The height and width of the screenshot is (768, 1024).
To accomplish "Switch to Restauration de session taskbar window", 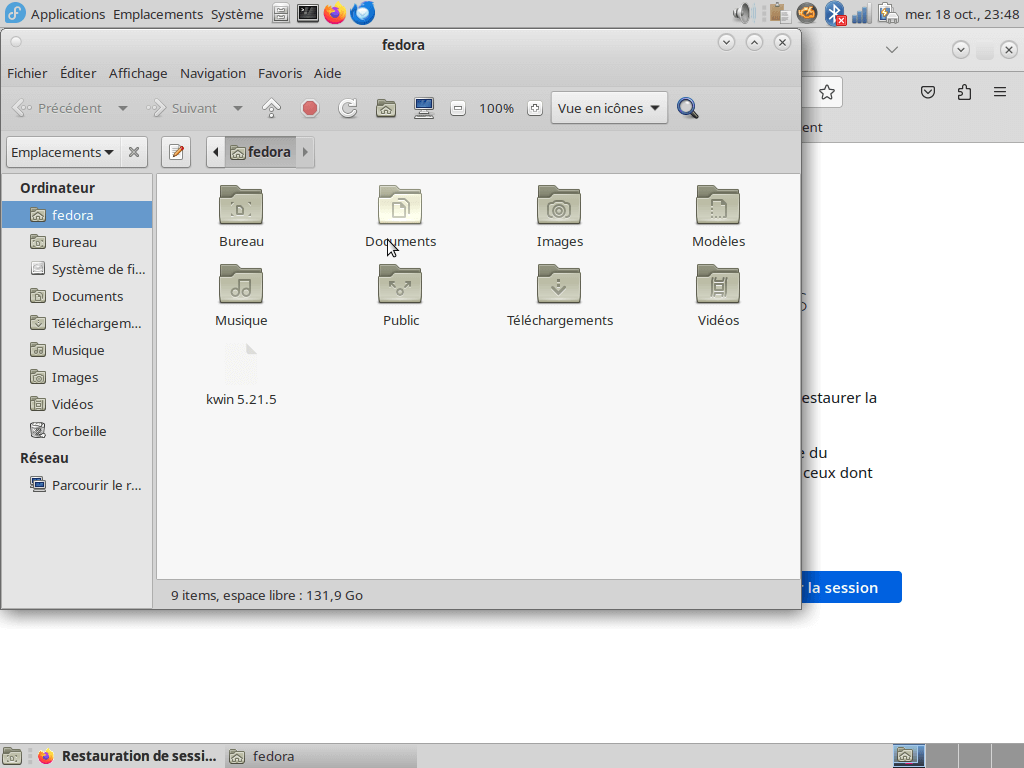I will 127,756.
